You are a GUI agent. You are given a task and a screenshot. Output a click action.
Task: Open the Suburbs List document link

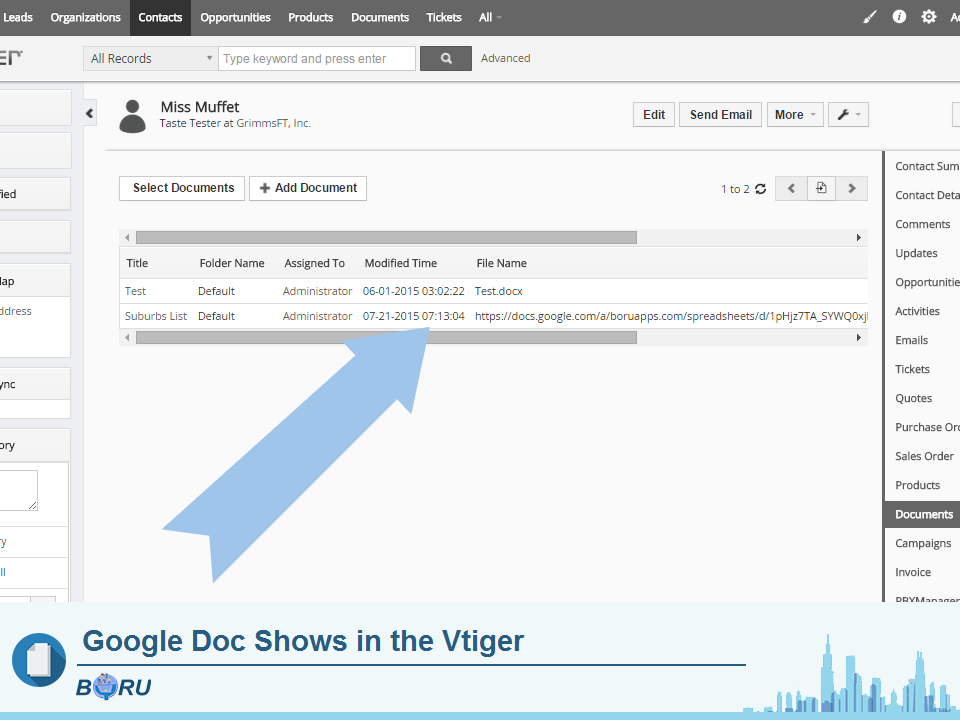tap(155, 315)
